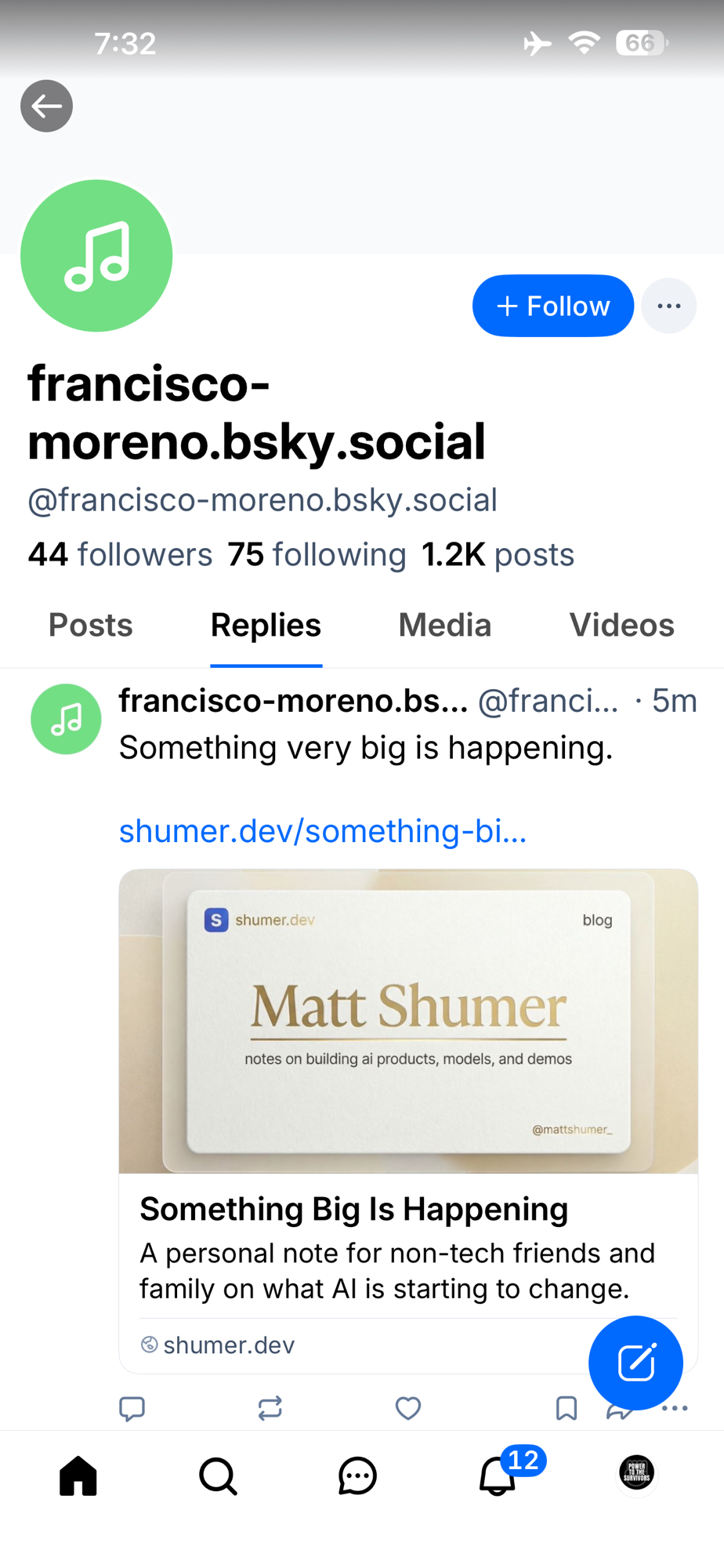724x1568 pixels.
Task: Open notifications bell showing 12
Action: [x=498, y=1475]
